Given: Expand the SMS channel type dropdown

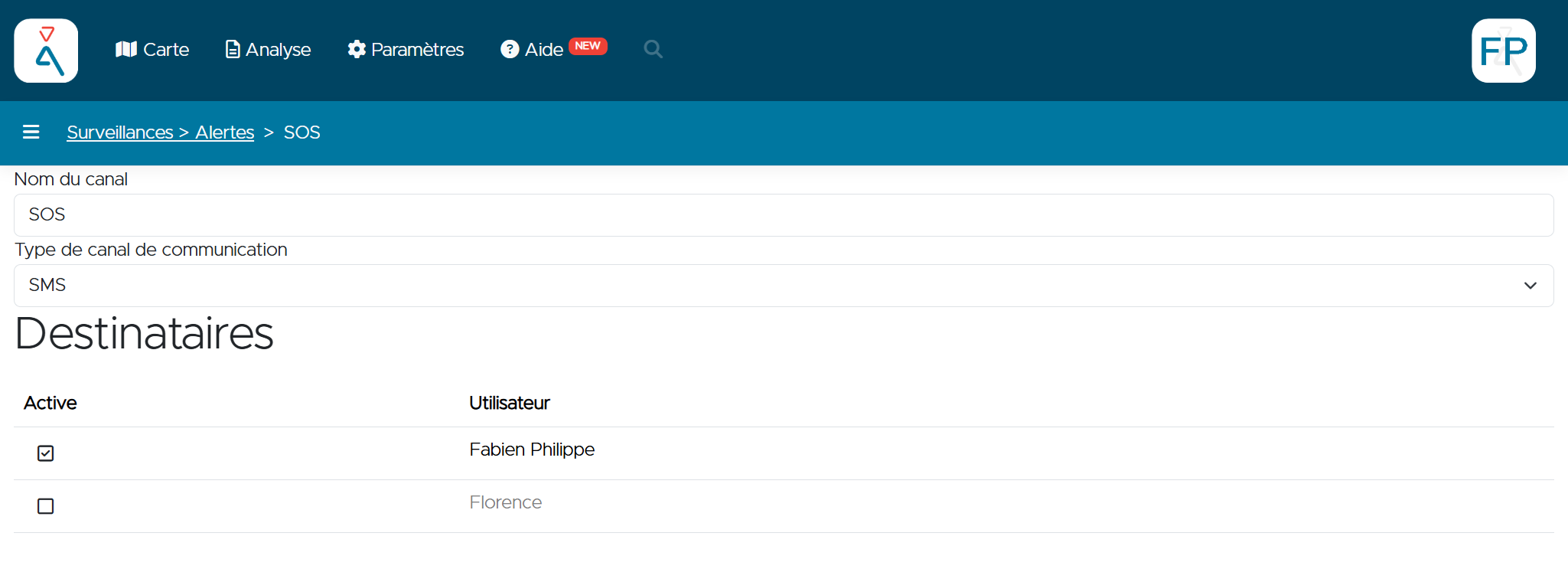Looking at the screenshot, I should point(784,286).
